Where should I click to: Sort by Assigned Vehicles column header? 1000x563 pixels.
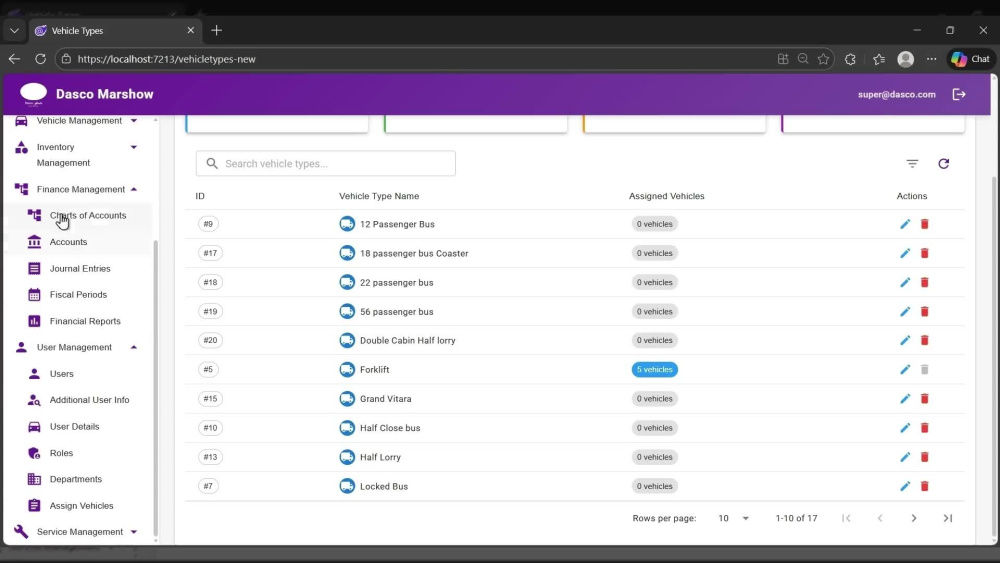tap(666, 196)
